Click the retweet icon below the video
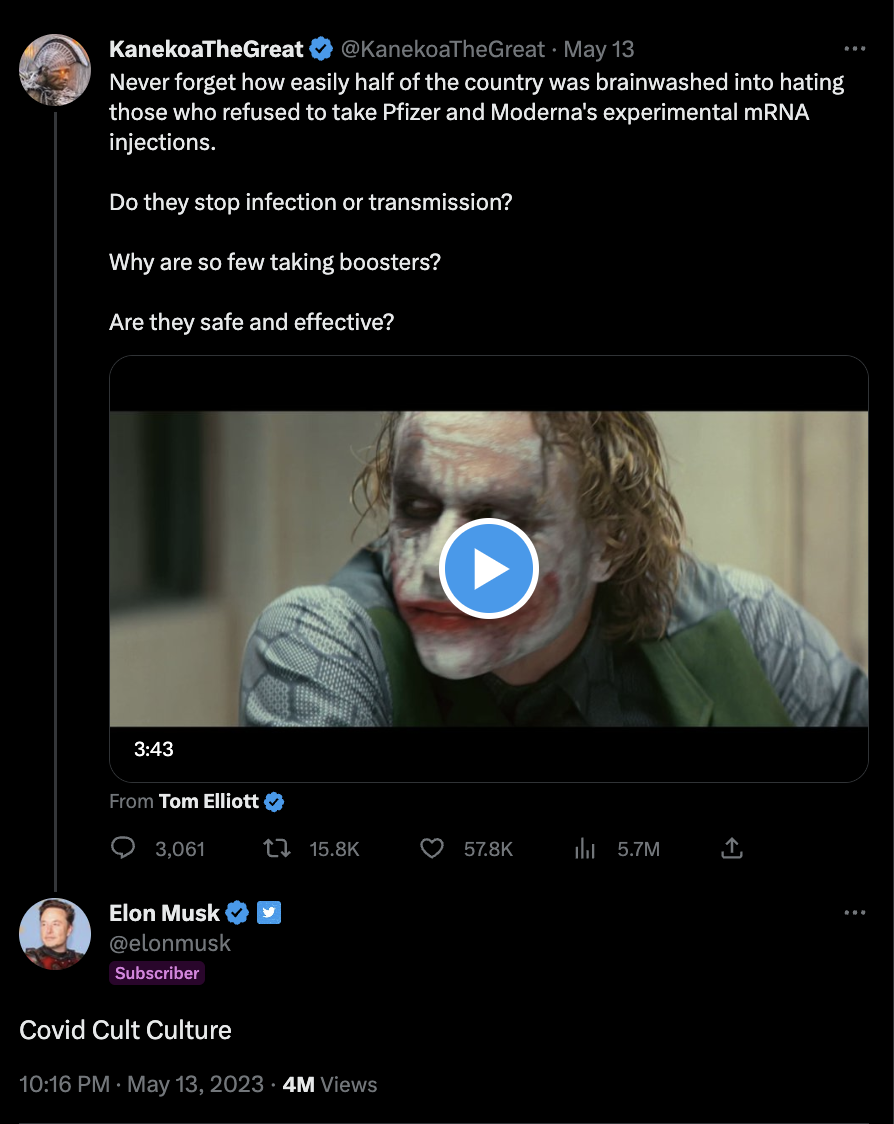Image resolution: width=894 pixels, height=1124 pixels. click(x=277, y=848)
